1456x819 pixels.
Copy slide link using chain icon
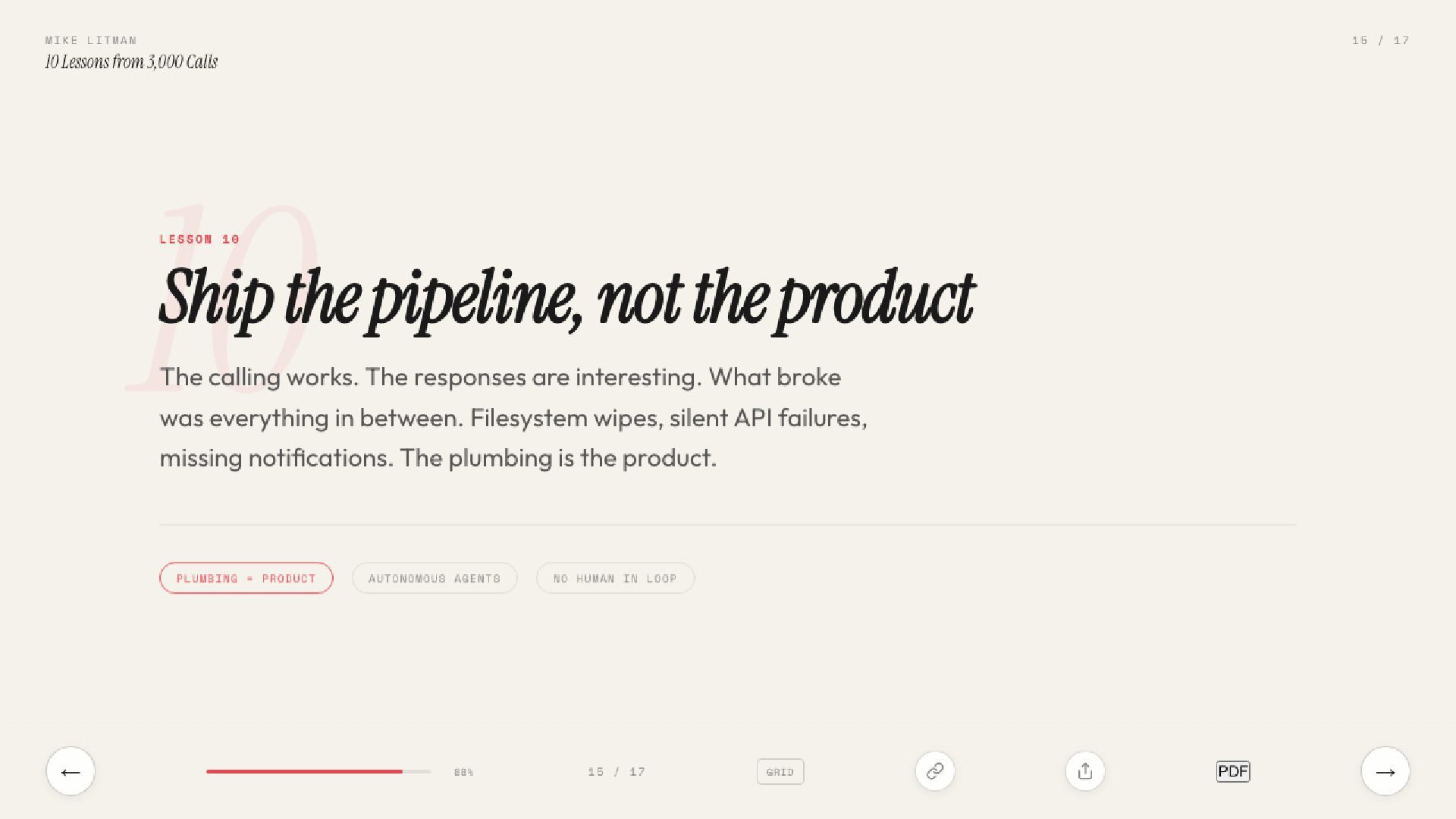[x=935, y=771]
